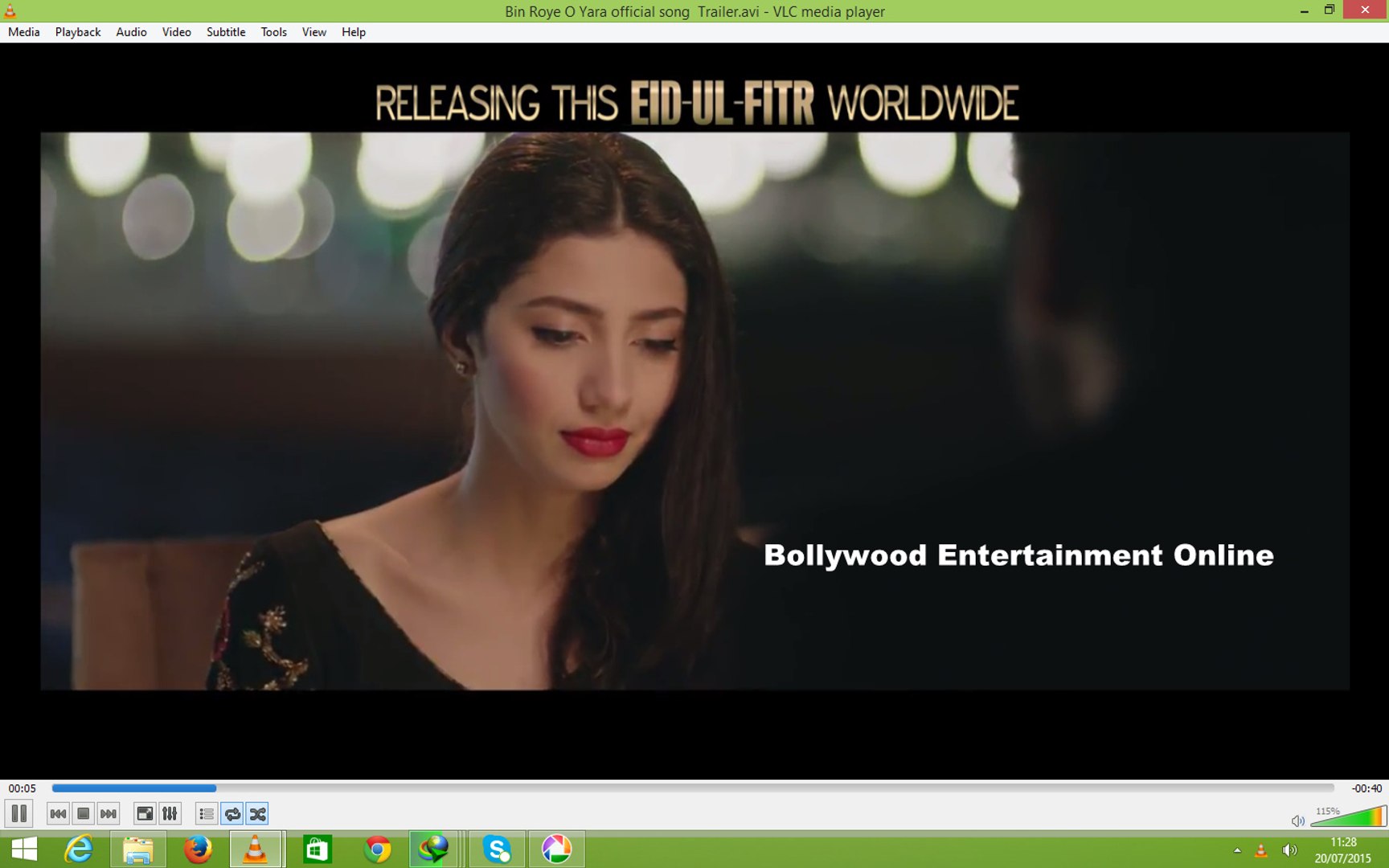The height and width of the screenshot is (868, 1389).
Task: Seek along the video progress bar
Action: pos(693,788)
